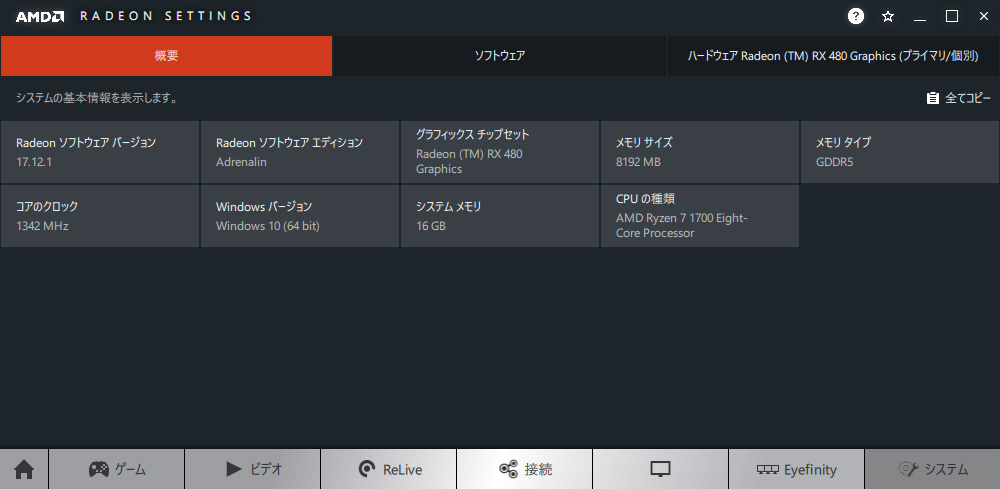This screenshot has width=1000, height=489.
Task: Switch to the 概要 tab
Action: coord(166,56)
